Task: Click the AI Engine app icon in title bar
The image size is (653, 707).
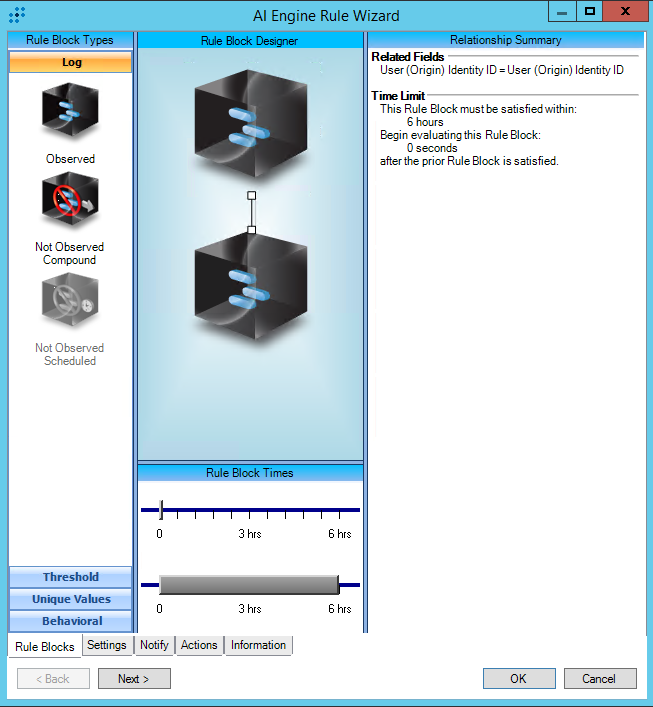Action: point(17,15)
